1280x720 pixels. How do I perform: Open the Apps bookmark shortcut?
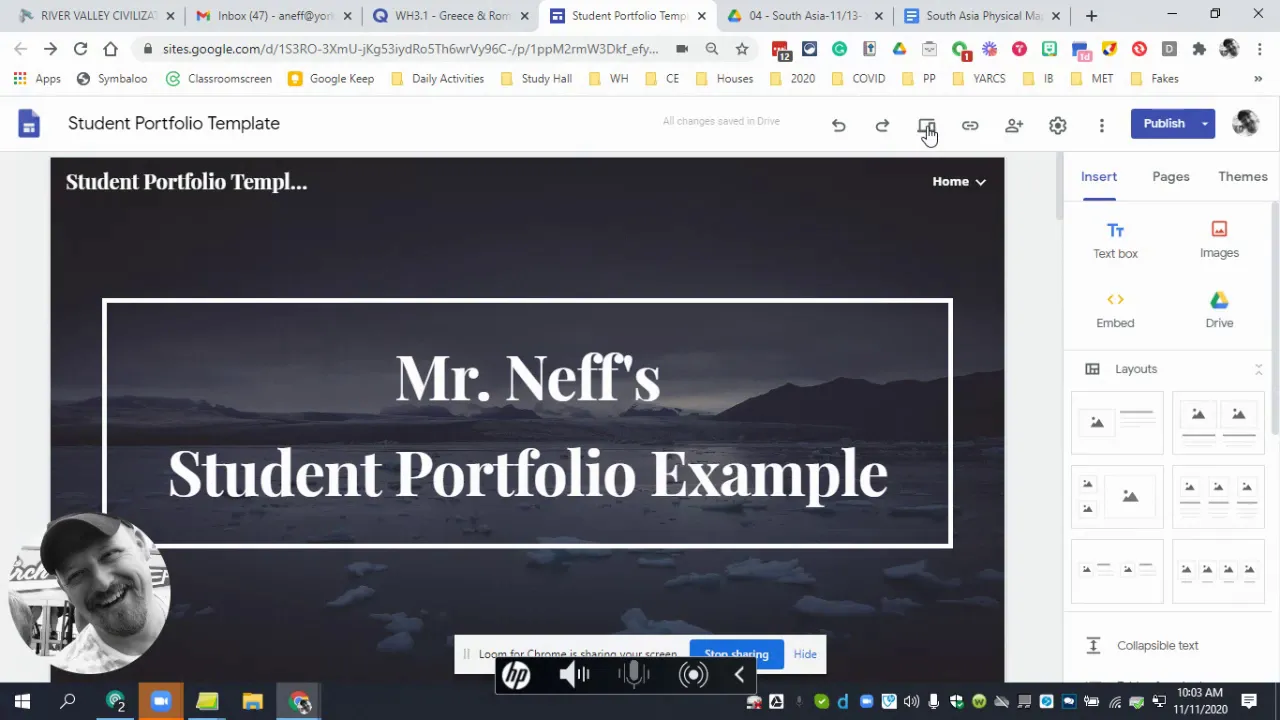pos(37,78)
